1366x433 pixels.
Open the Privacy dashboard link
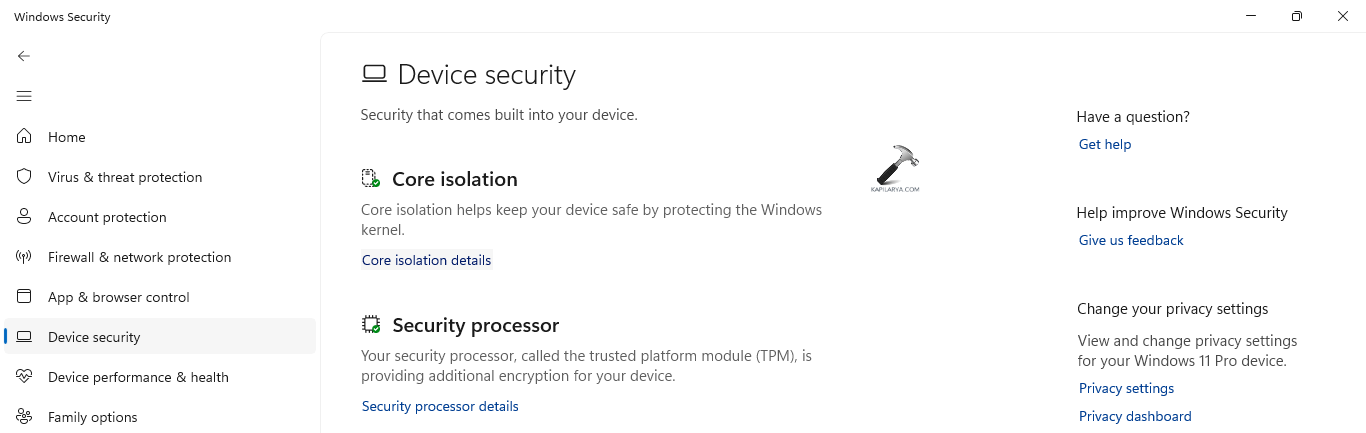pyautogui.click(x=1135, y=416)
